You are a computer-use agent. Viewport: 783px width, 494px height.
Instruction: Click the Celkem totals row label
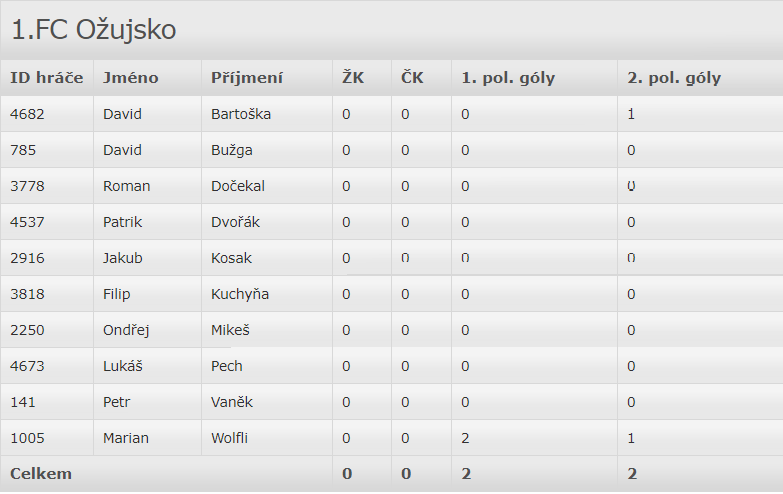tap(41, 474)
